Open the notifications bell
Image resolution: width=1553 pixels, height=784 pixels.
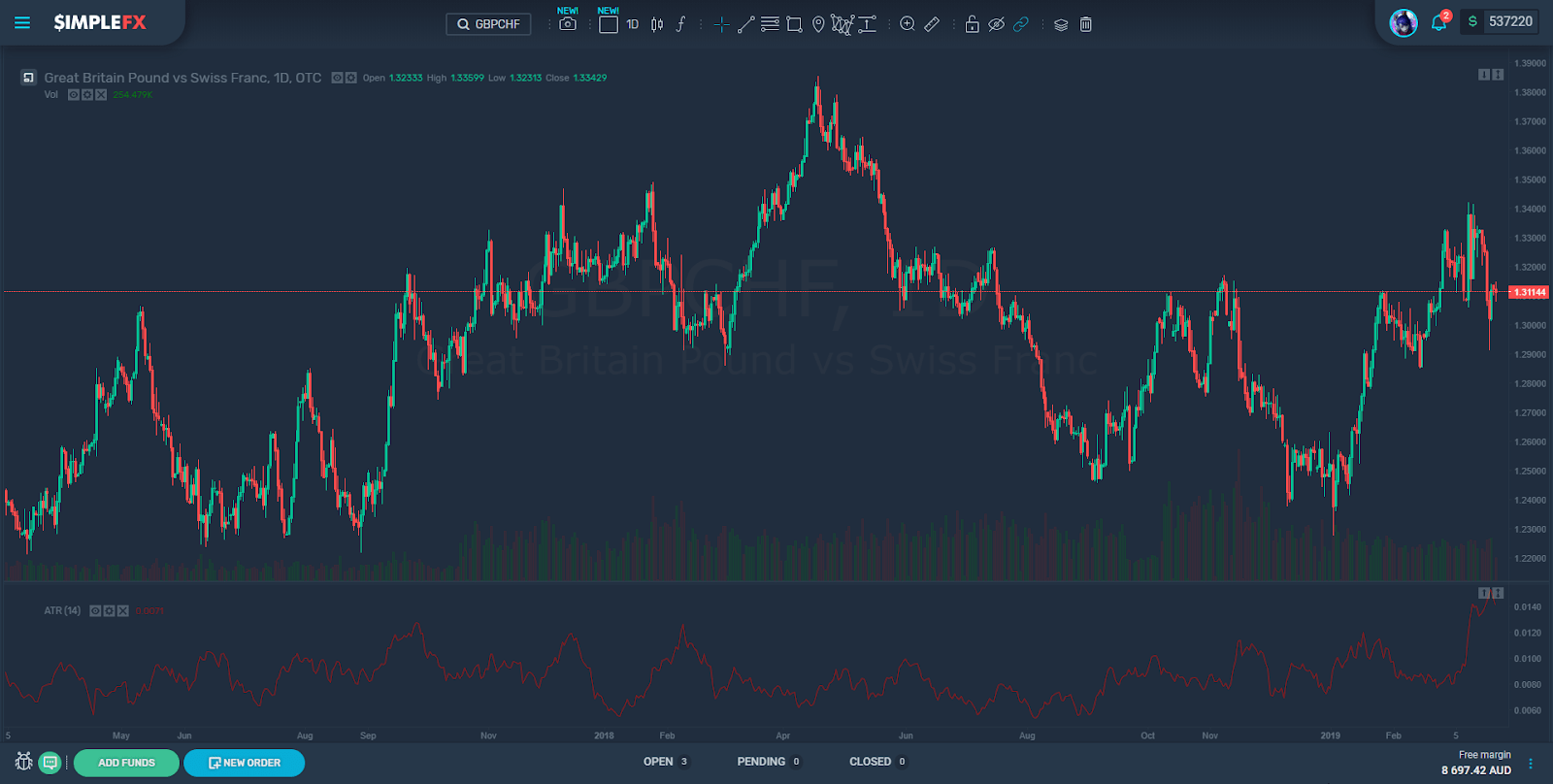point(1438,22)
